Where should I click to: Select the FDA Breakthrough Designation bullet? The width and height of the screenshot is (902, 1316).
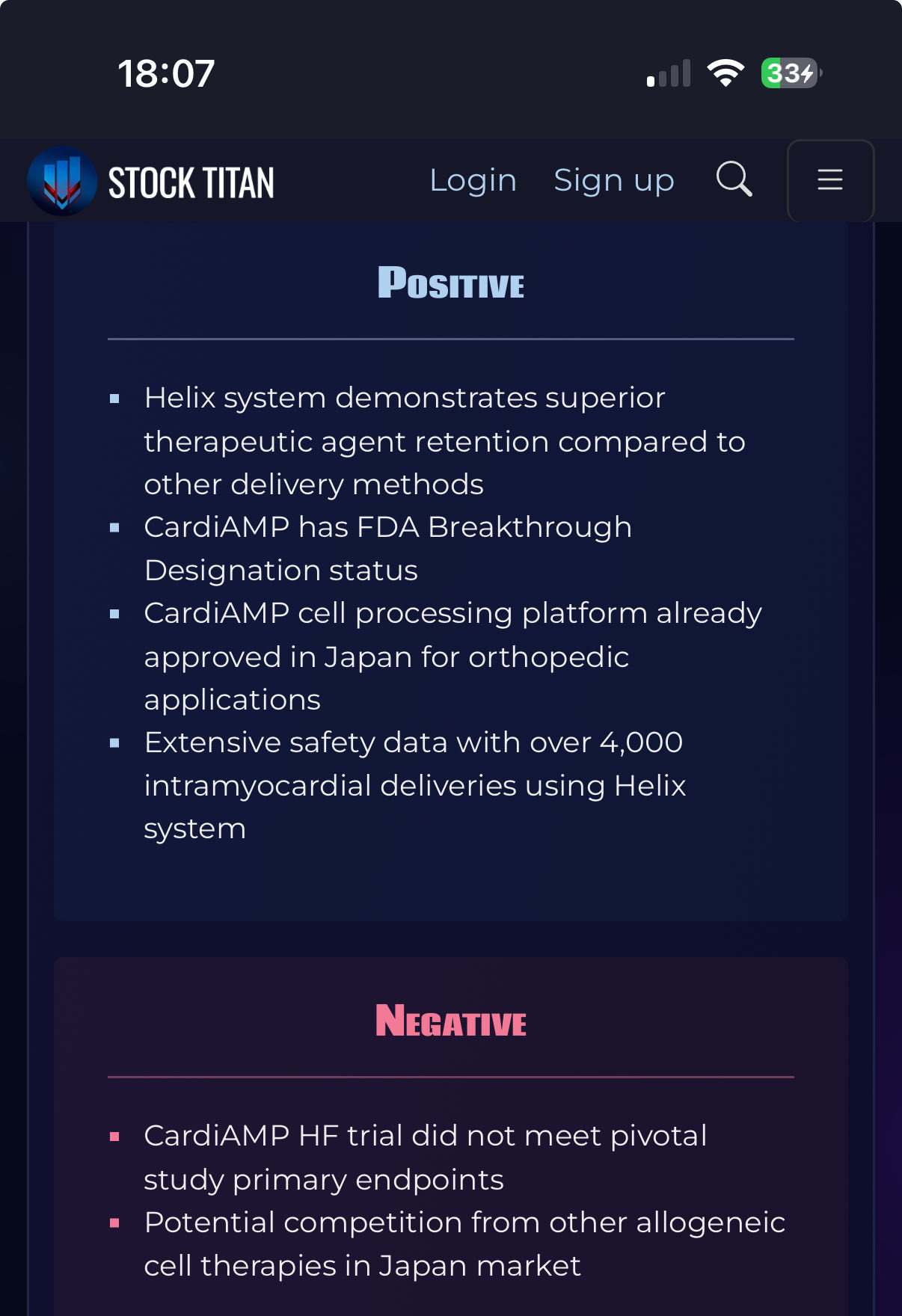388,549
